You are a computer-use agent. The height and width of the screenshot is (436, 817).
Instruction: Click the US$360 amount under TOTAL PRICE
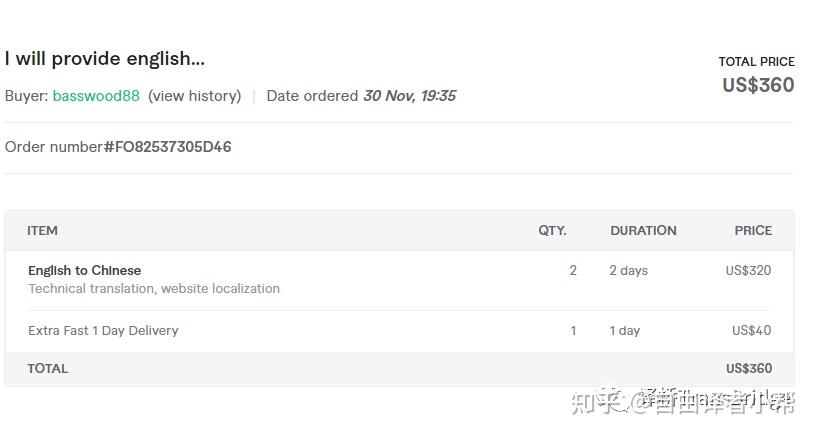[758, 85]
